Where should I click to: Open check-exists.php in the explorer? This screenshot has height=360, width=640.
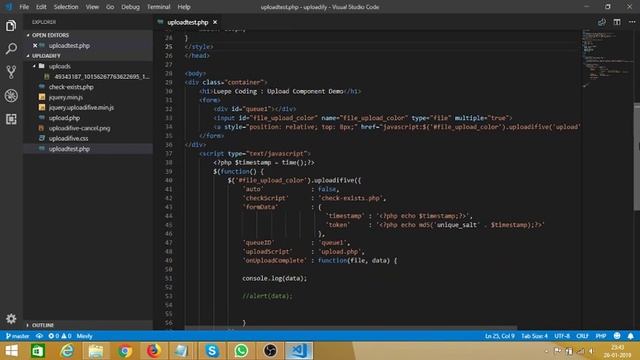(71, 87)
